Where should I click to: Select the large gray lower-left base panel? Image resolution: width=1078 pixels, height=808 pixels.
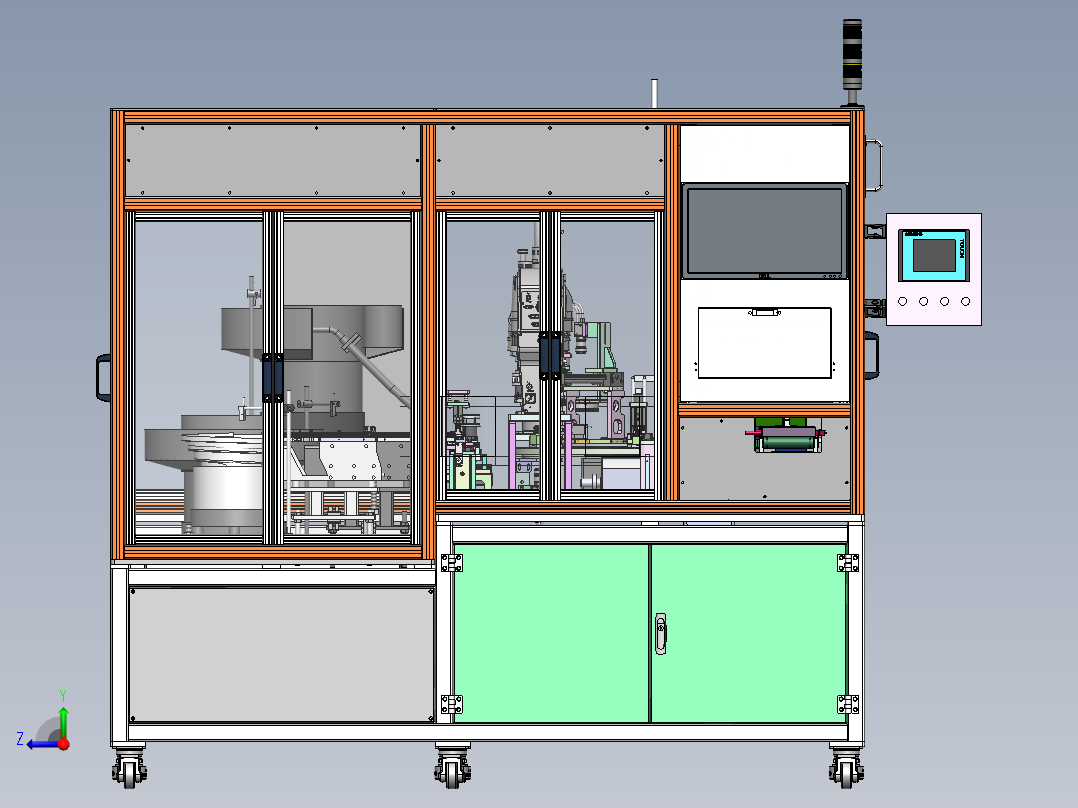click(281, 655)
